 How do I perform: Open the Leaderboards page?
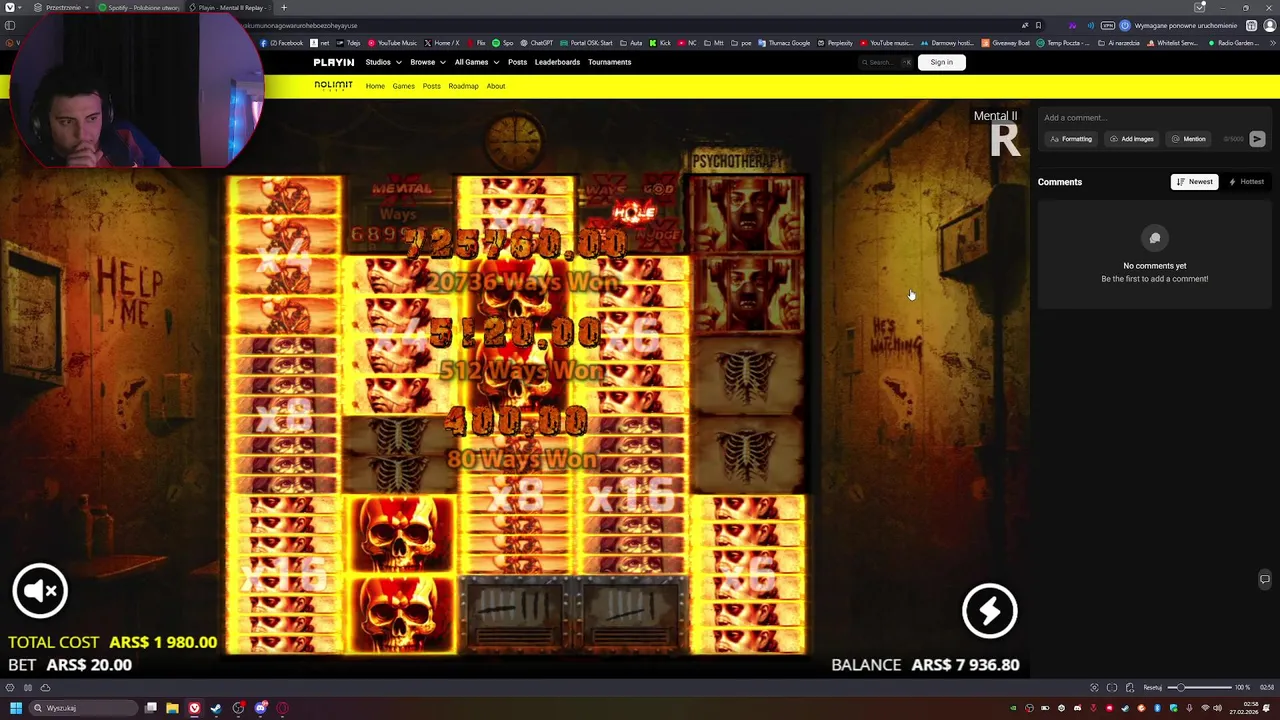coord(557,62)
